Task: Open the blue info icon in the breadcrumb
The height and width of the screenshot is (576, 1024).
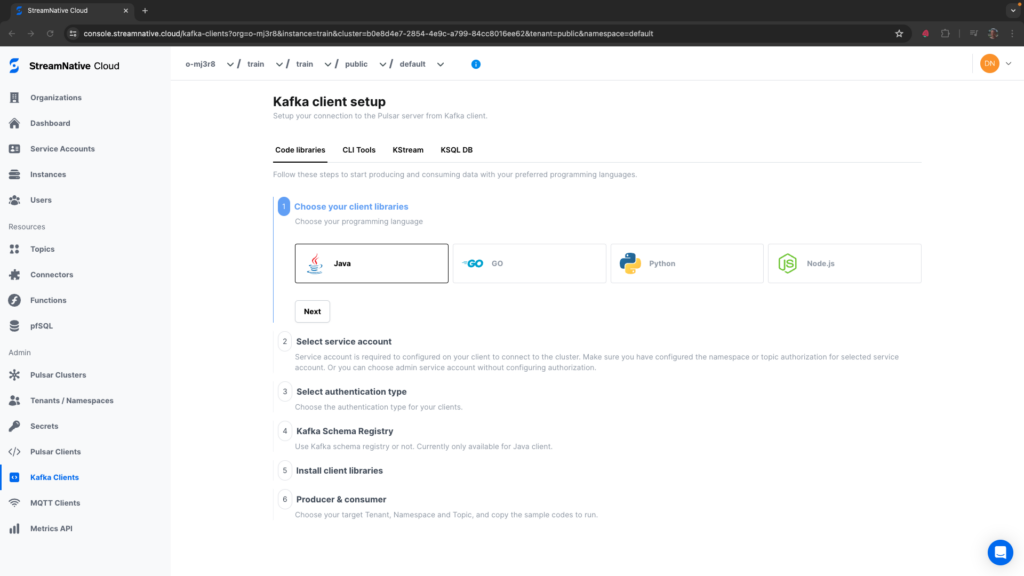Action: coord(475,64)
